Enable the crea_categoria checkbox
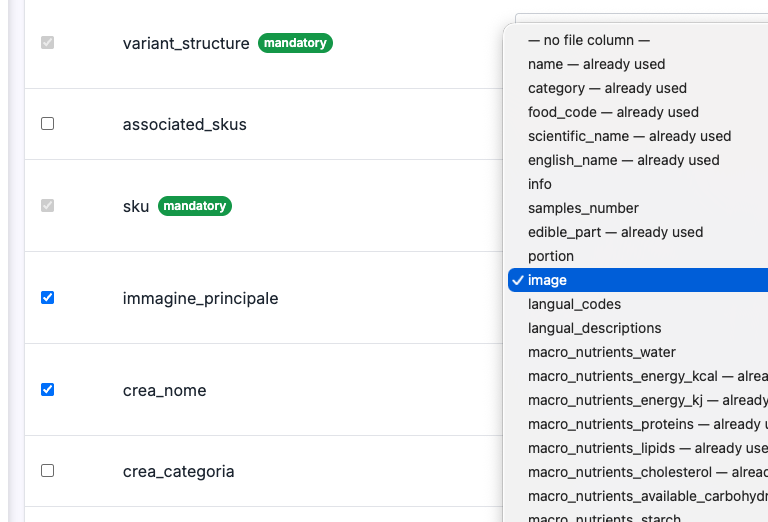The image size is (768, 522). coord(48,471)
